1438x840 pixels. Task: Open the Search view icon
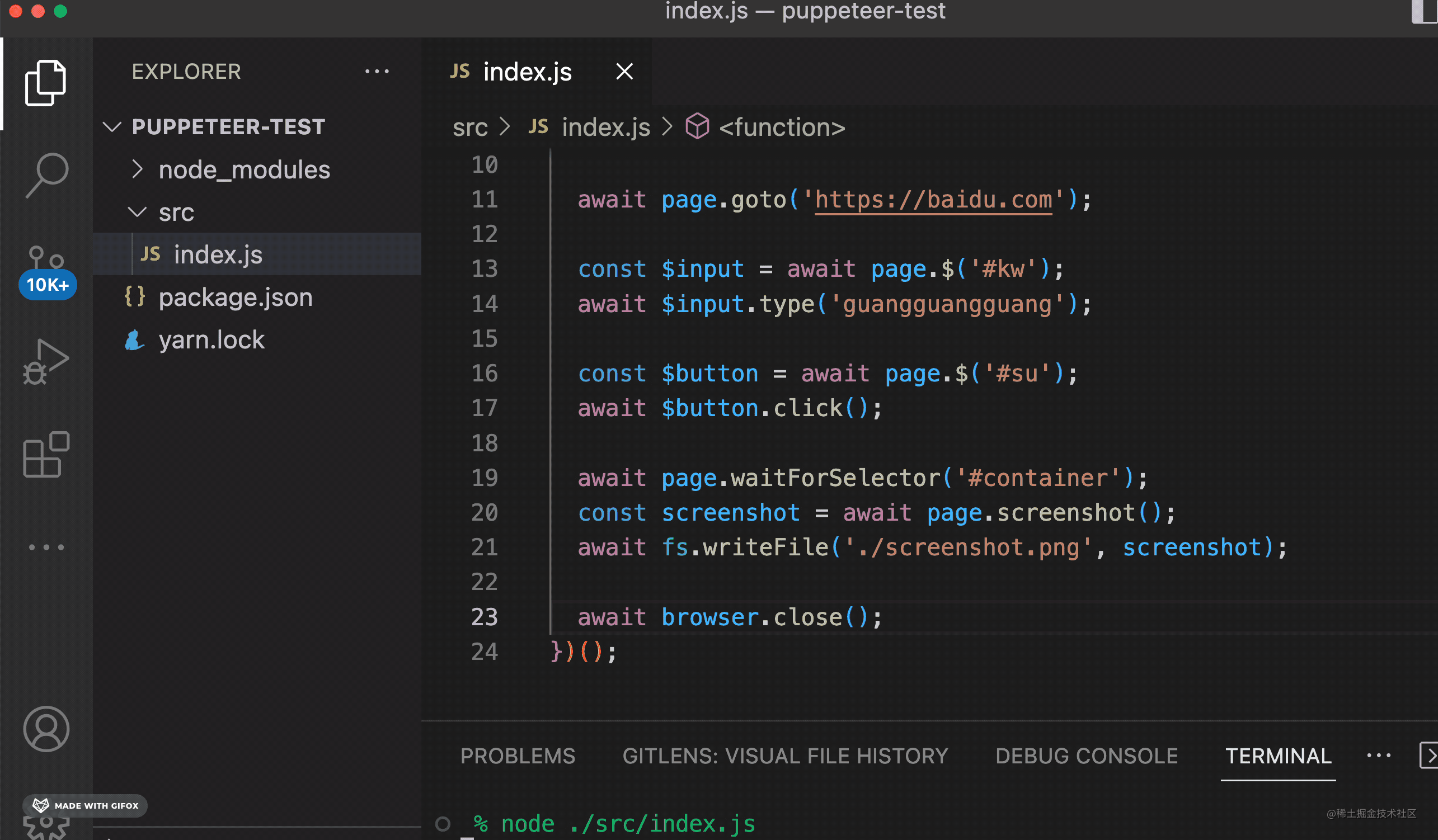pos(47,175)
